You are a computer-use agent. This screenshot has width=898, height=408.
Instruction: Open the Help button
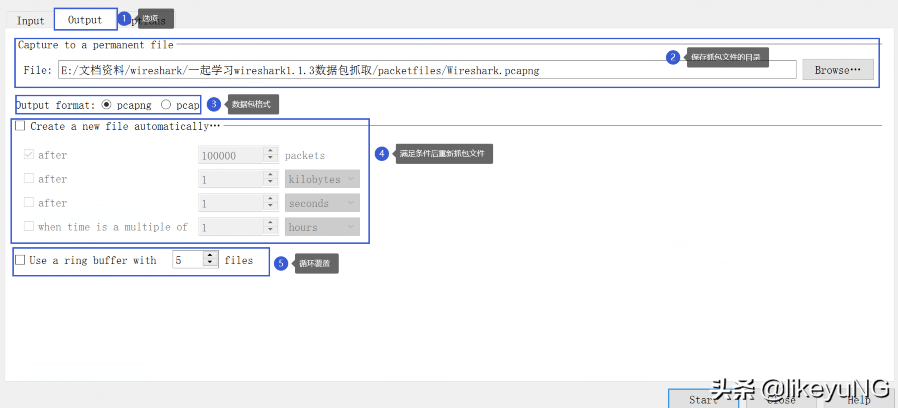[x=858, y=399]
